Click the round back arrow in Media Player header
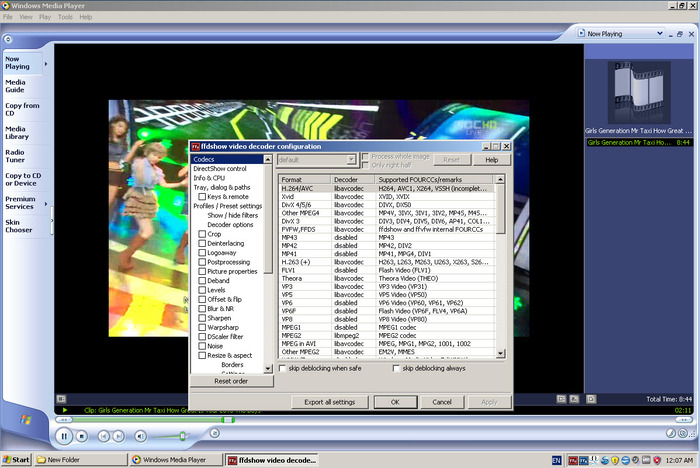The image size is (700, 468). tap(8, 39)
